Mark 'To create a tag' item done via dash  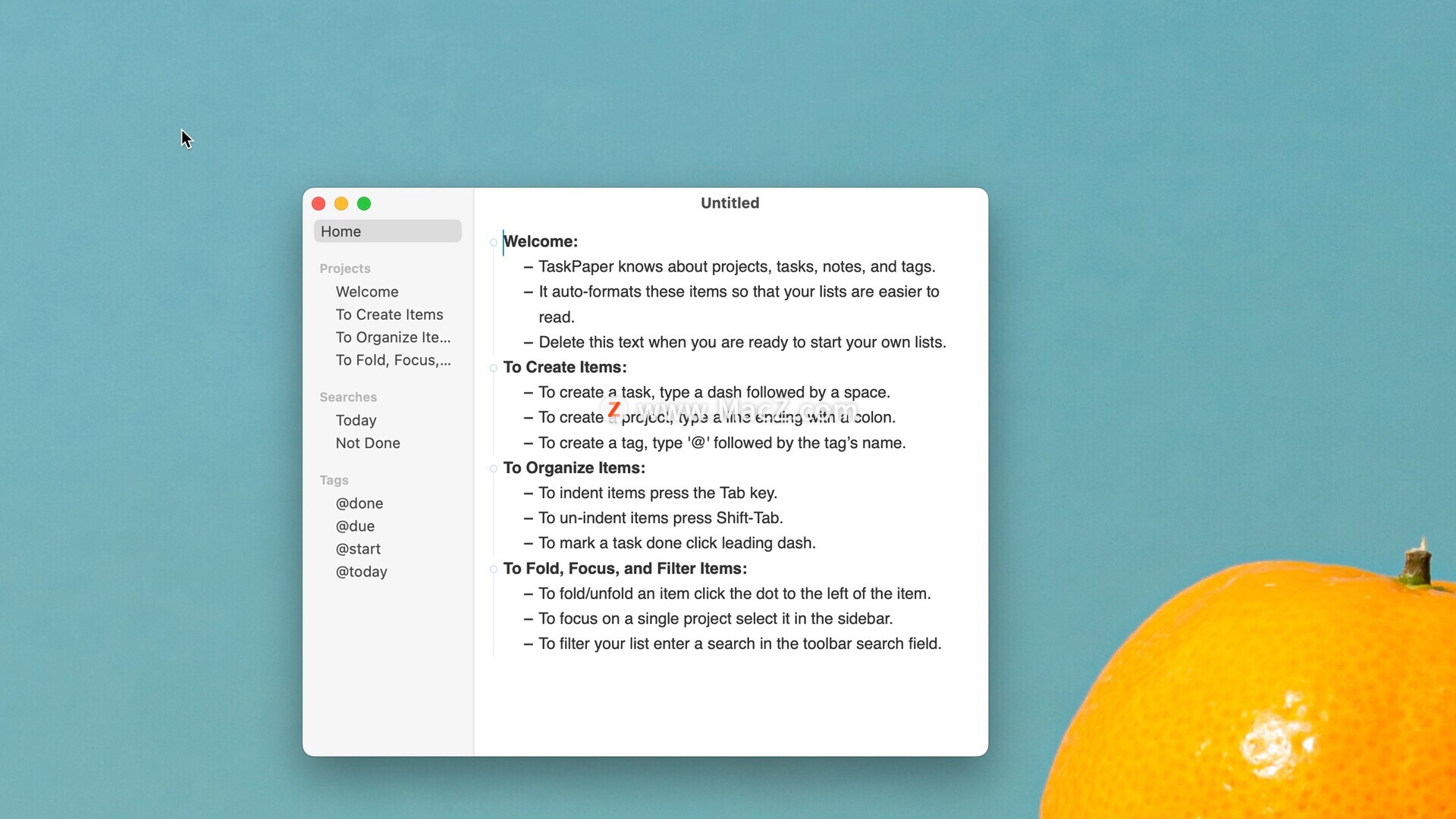pyautogui.click(x=529, y=443)
